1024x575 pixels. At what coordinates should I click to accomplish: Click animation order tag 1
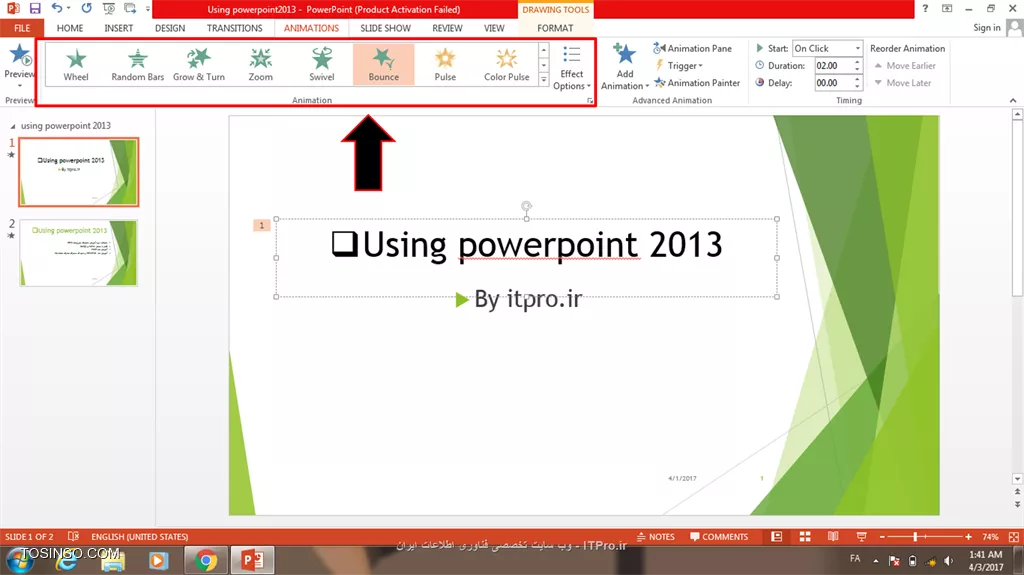pyautogui.click(x=262, y=225)
